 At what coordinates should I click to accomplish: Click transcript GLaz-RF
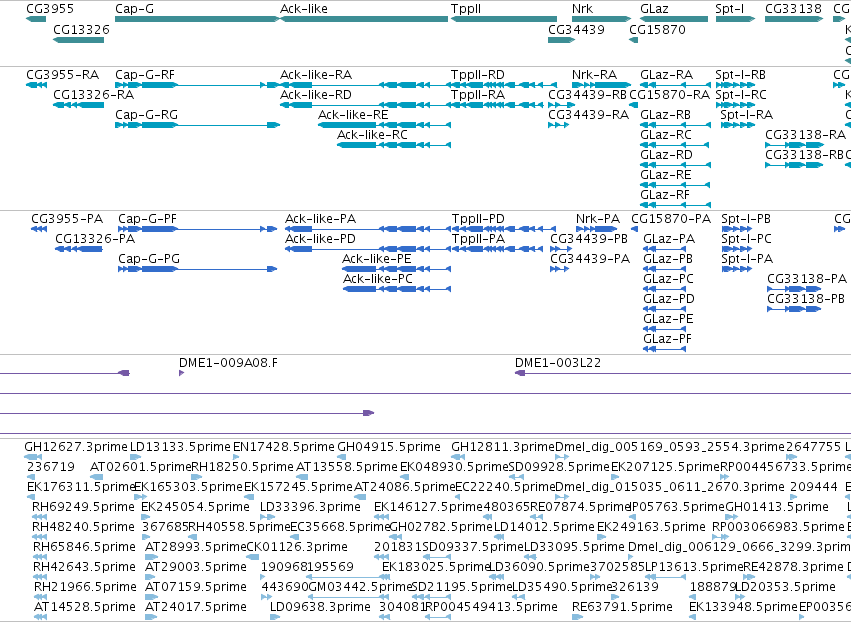click(665, 194)
